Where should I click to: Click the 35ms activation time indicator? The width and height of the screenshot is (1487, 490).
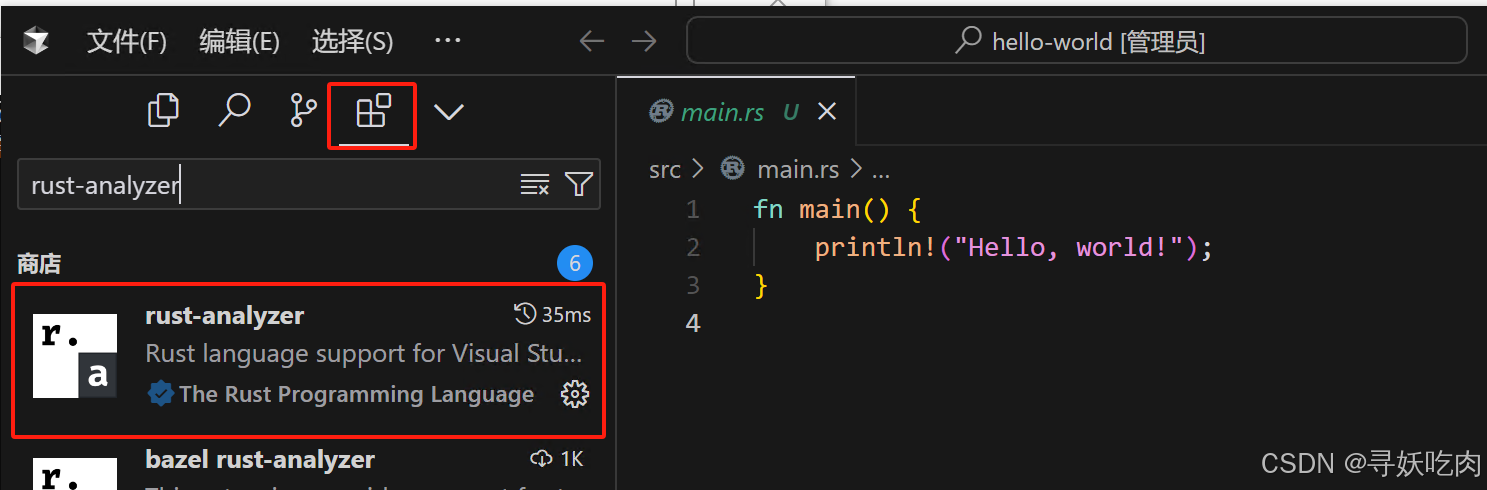[x=552, y=315]
